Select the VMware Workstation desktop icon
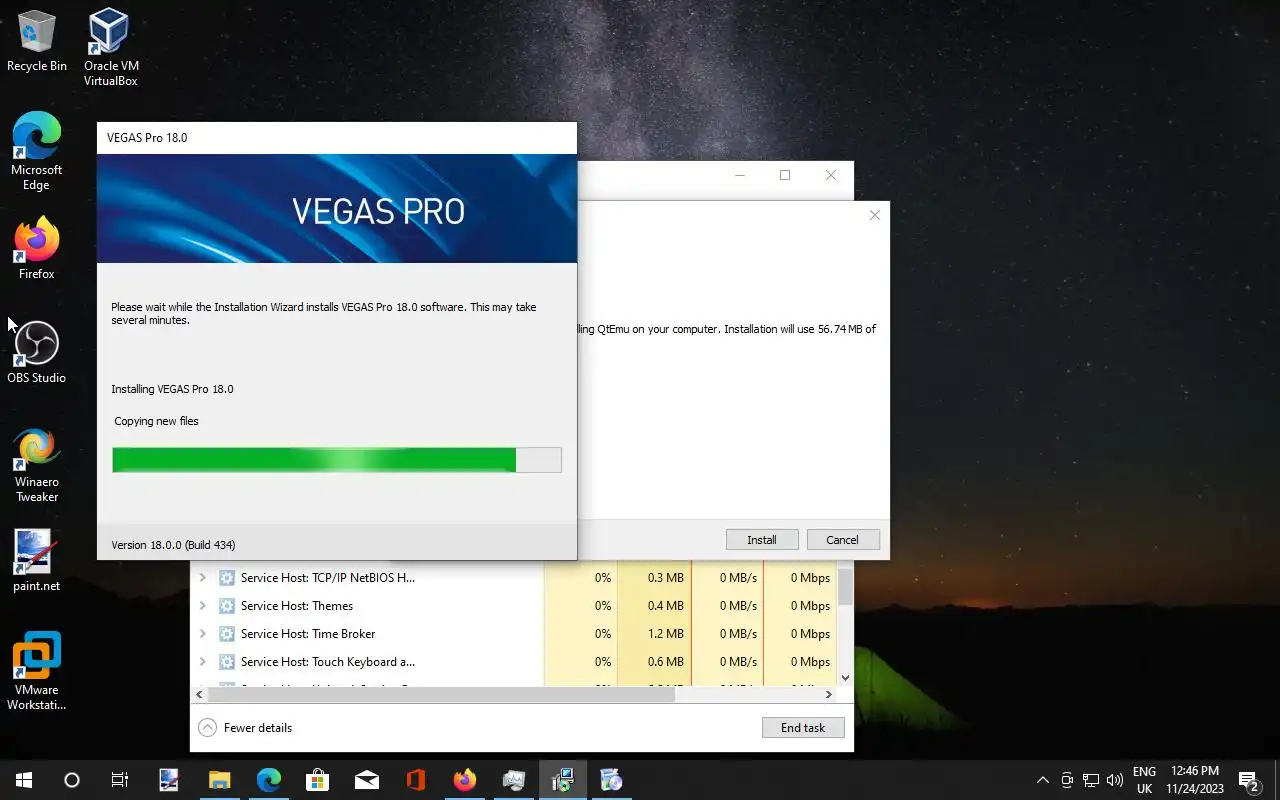1280x800 pixels. click(37, 670)
